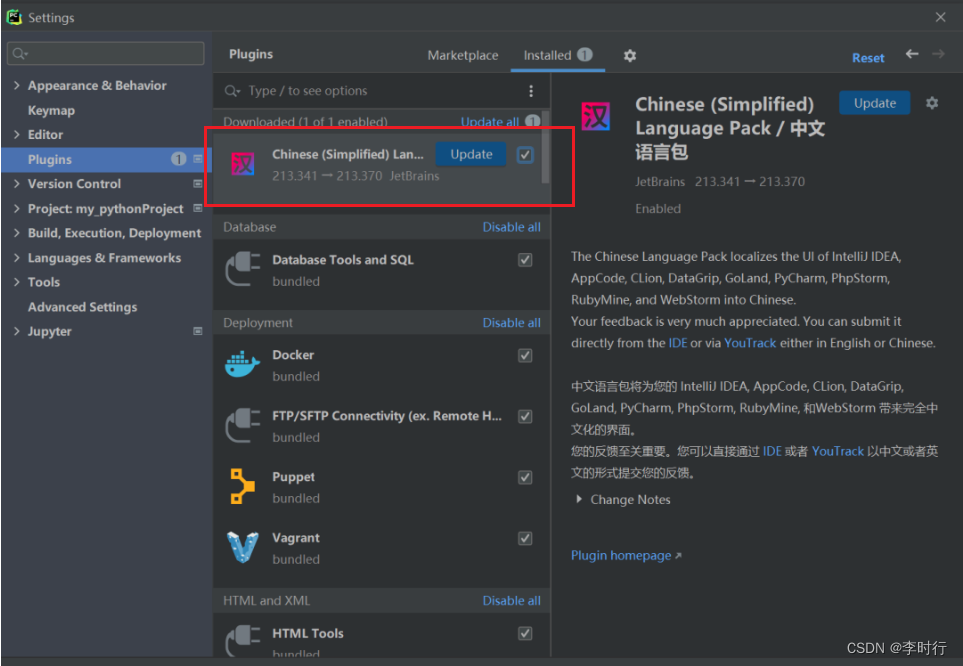Screen dimensions: 963x666
Task: Expand the Jupyter settings node
Action: (17, 331)
